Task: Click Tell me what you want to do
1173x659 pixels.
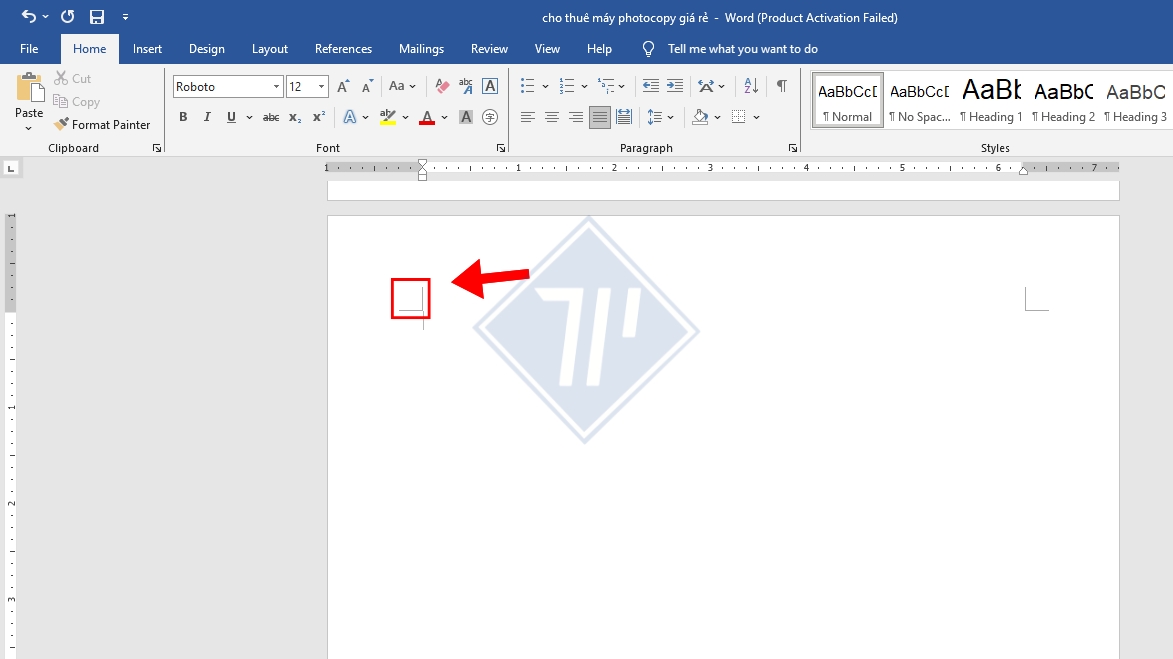Action: [x=742, y=49]
